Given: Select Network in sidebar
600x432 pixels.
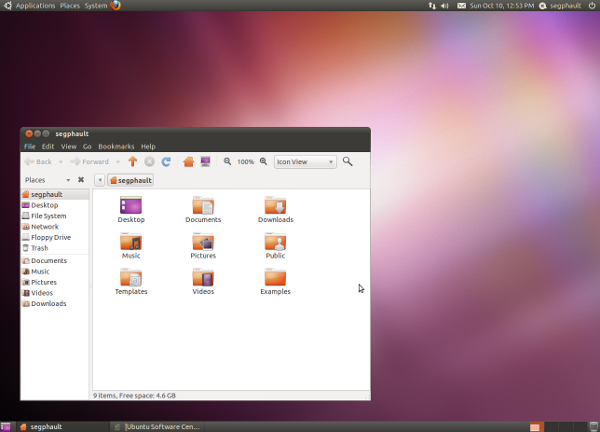Looking at the screenshot, I should click(55, 227).
